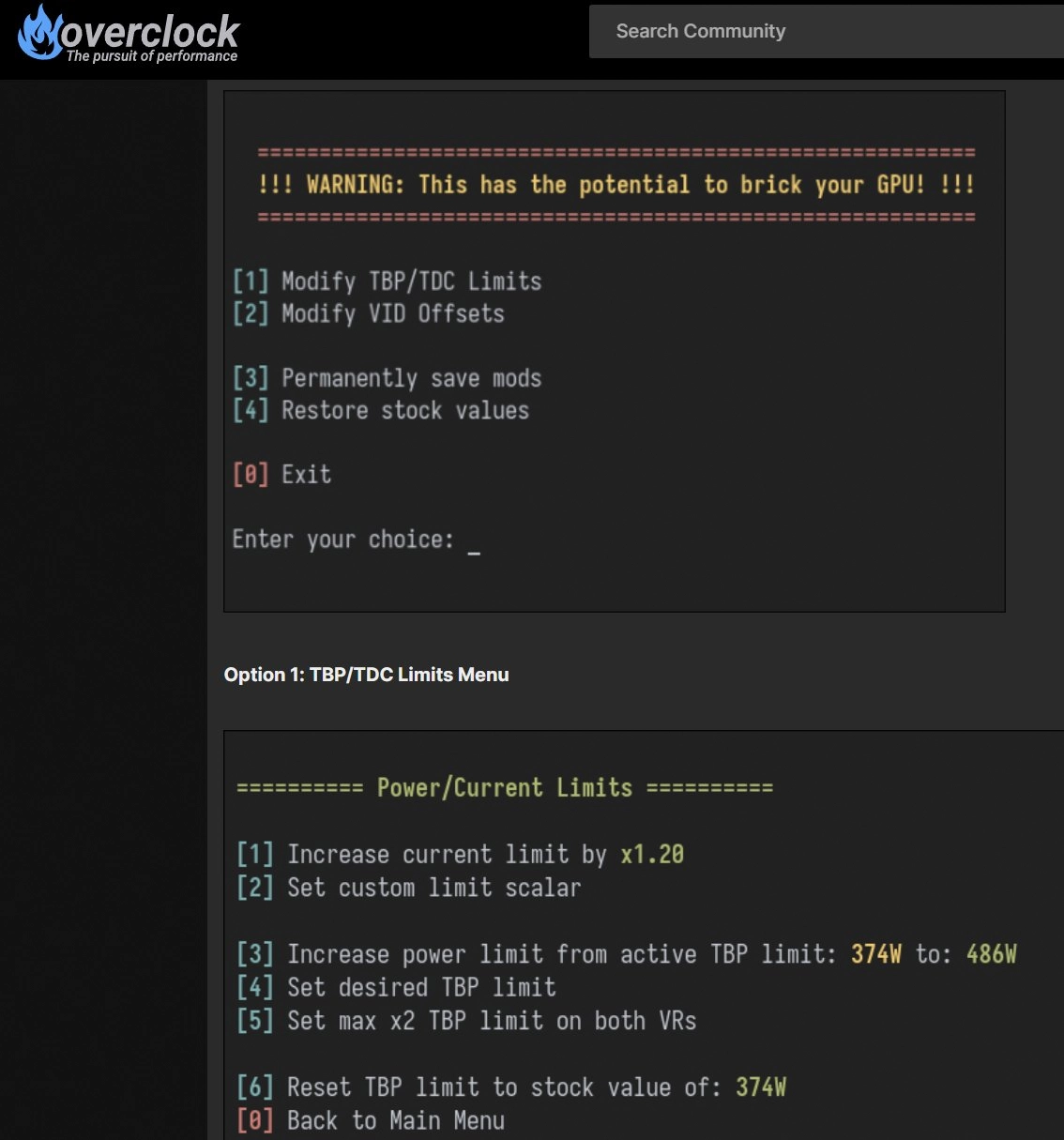Click the 'Enter your choice:' prompt
1064x1140 pixels.
point(342,540)
